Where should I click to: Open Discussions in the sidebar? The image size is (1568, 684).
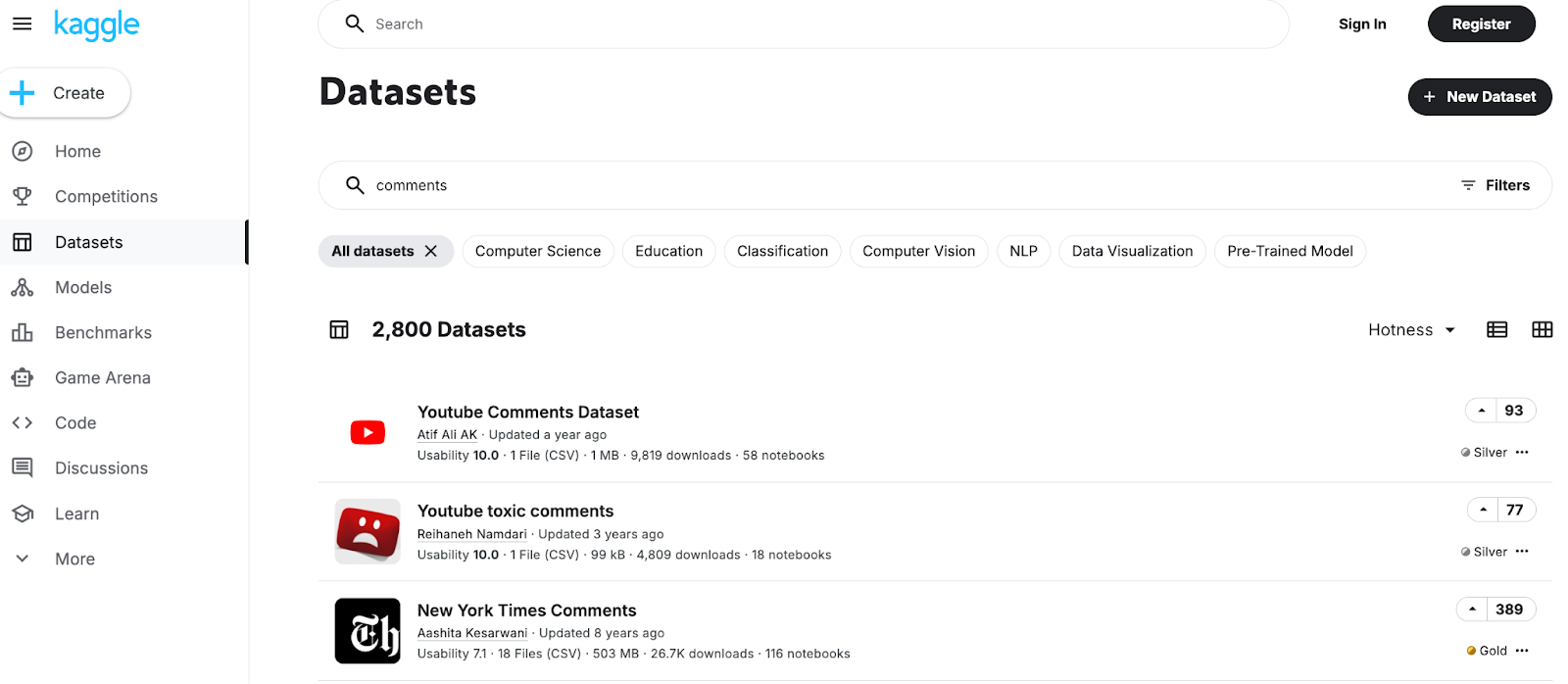(101, 468)
